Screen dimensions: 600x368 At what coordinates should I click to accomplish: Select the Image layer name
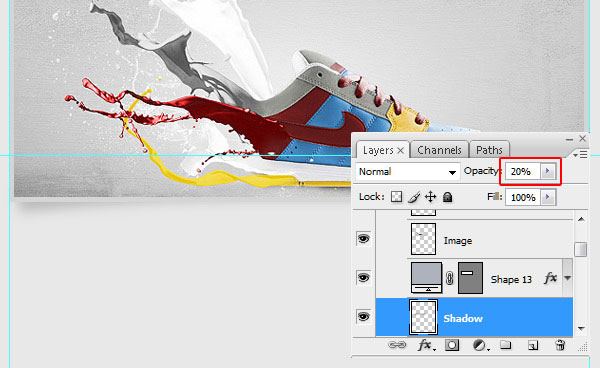pyautogui.click(x=458, y=241)
